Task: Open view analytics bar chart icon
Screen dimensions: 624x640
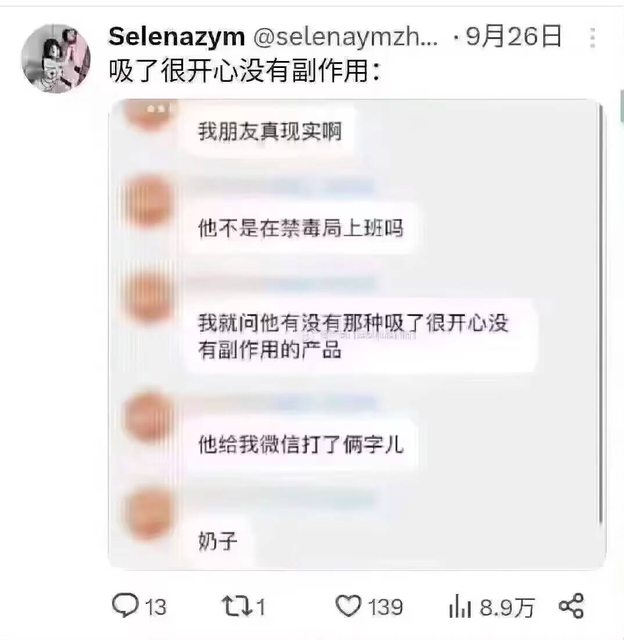Action: click(x=460, y=606)
